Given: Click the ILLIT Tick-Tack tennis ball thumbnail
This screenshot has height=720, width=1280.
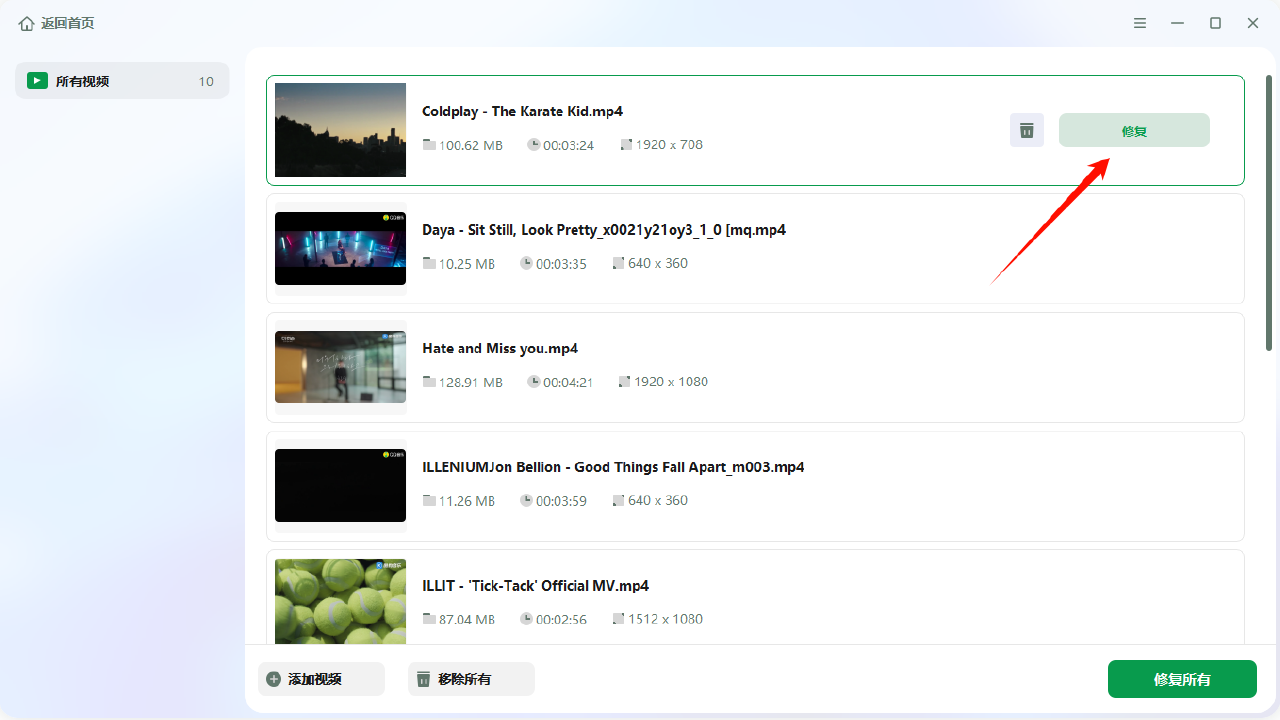Looking at the screenshot, I should [x=340, y=601].
